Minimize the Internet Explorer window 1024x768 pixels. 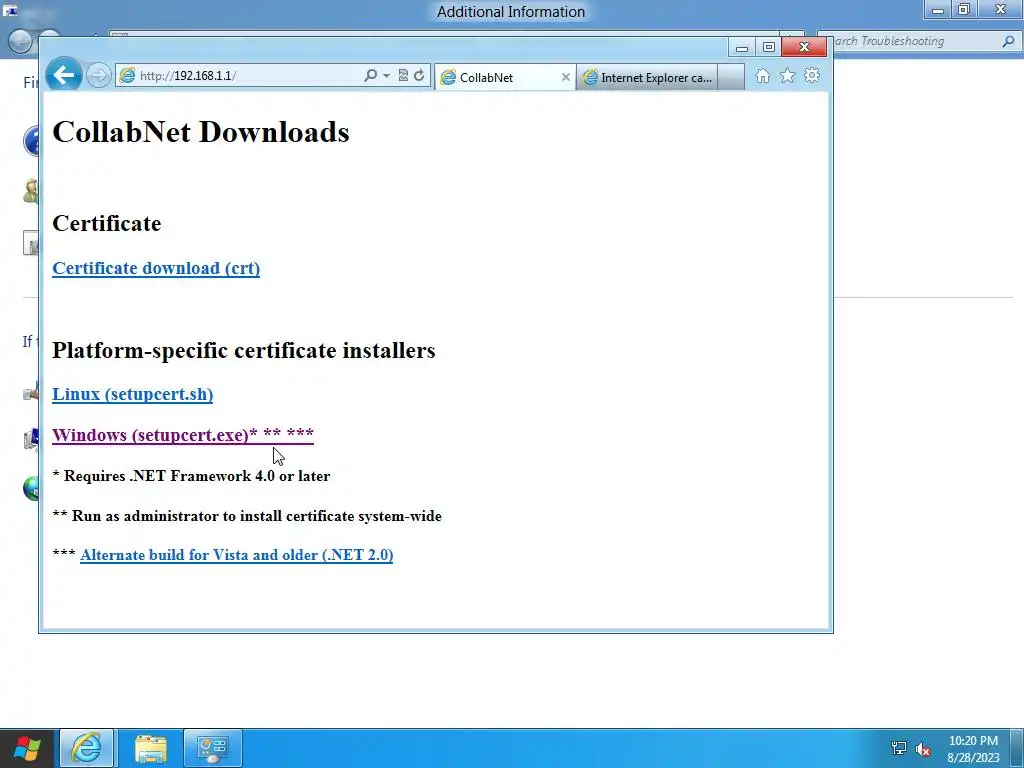[x=741, y=48]
